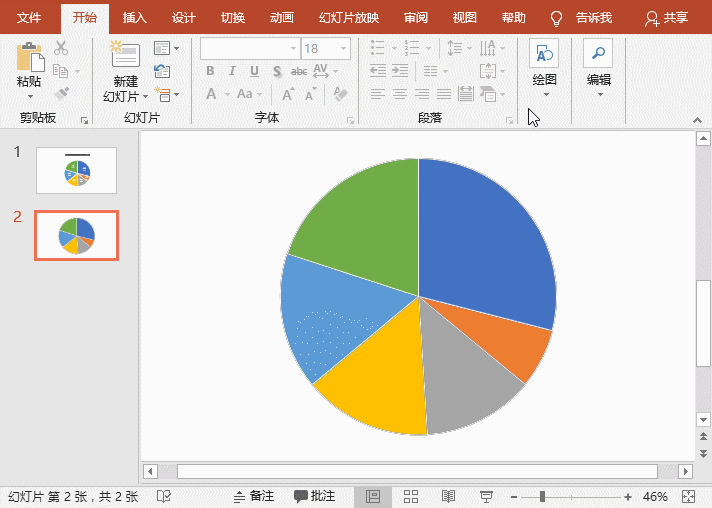
Task: Open the Insert tab
Action: pyautogui.click(x=134, y=18)
